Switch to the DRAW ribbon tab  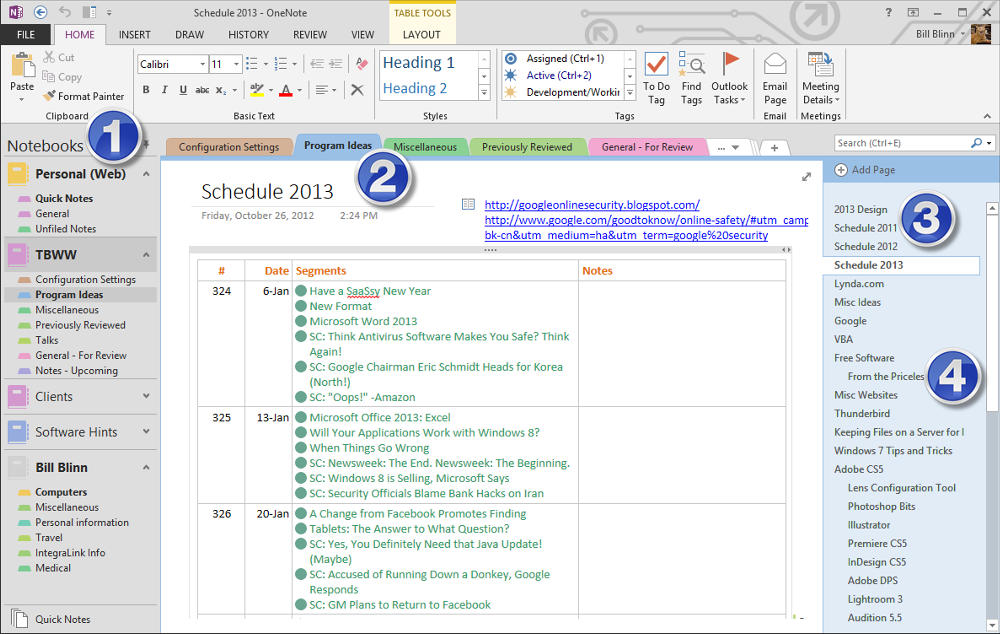pyautogui.click(x=189, y=35)
